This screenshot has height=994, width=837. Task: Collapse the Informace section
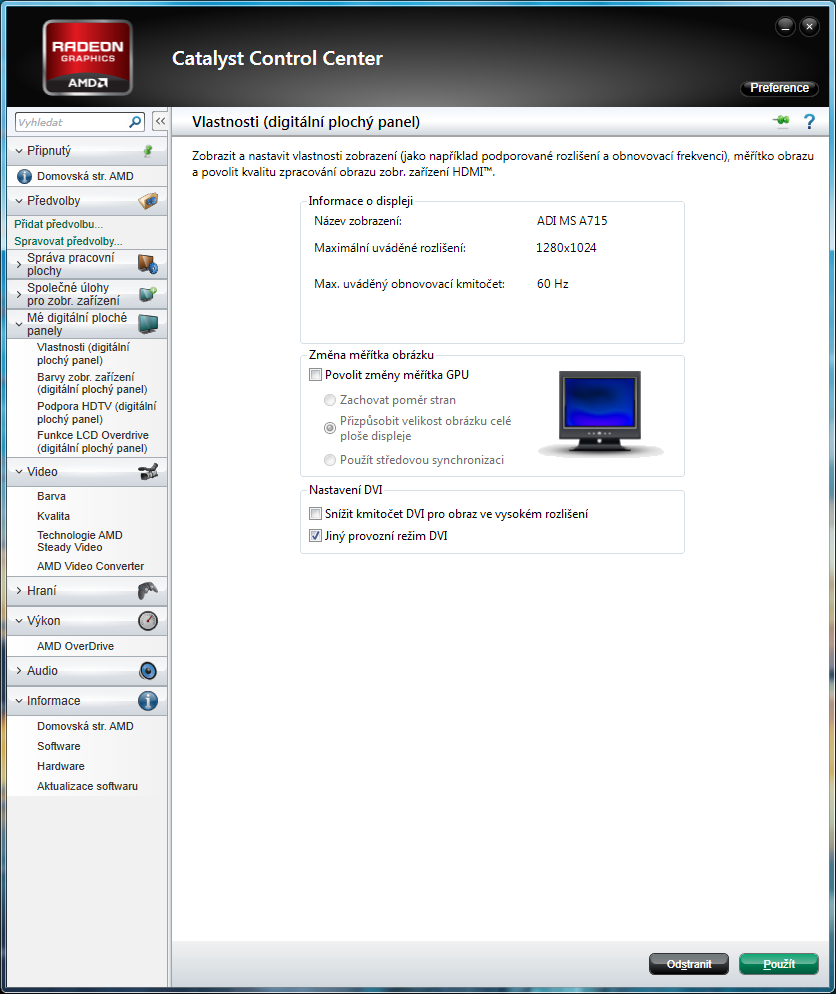point(19,700)
